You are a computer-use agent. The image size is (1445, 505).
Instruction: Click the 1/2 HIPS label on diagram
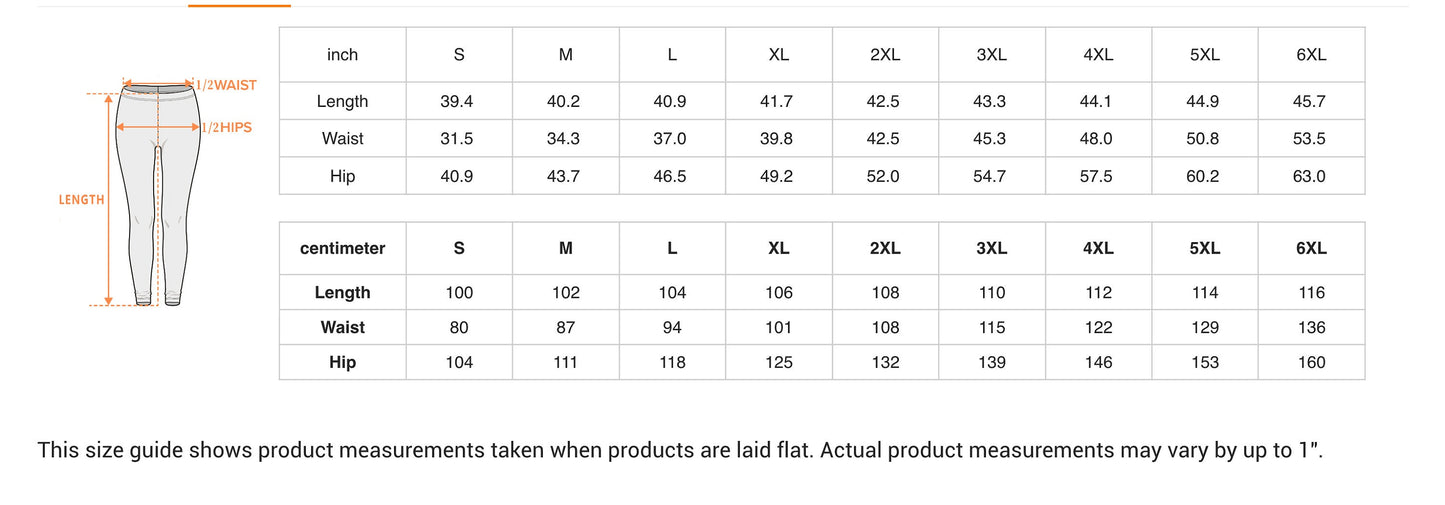(226, 128)
